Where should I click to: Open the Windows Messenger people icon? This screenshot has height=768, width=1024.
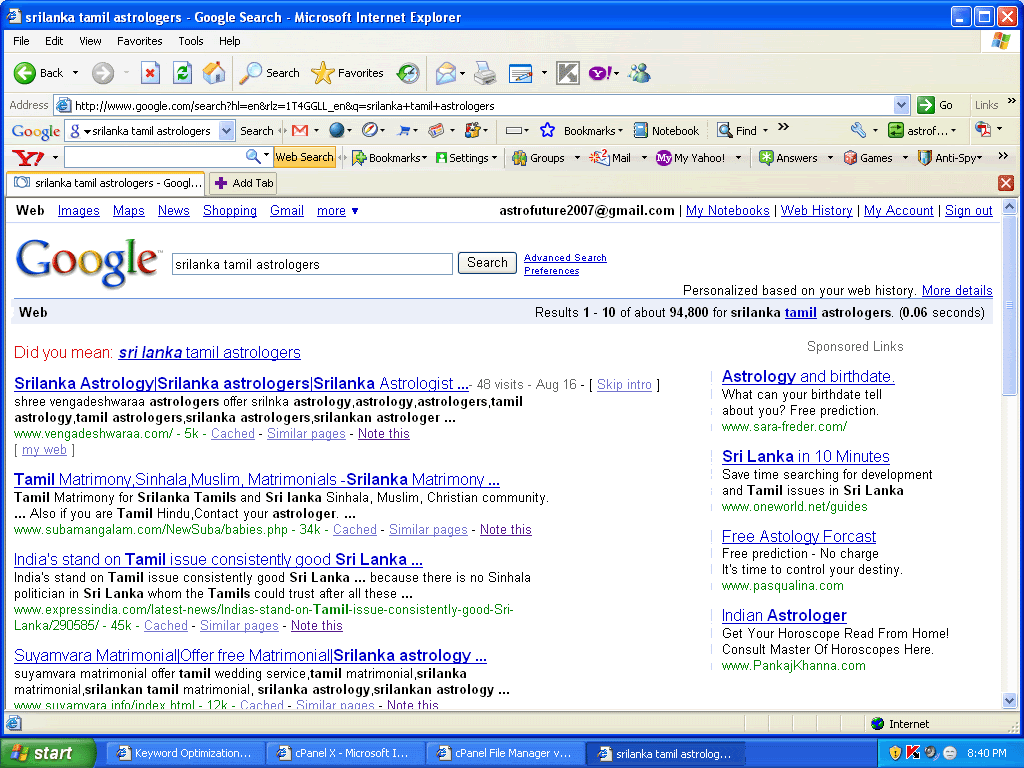pyautogui.click(x=639, y=72)
